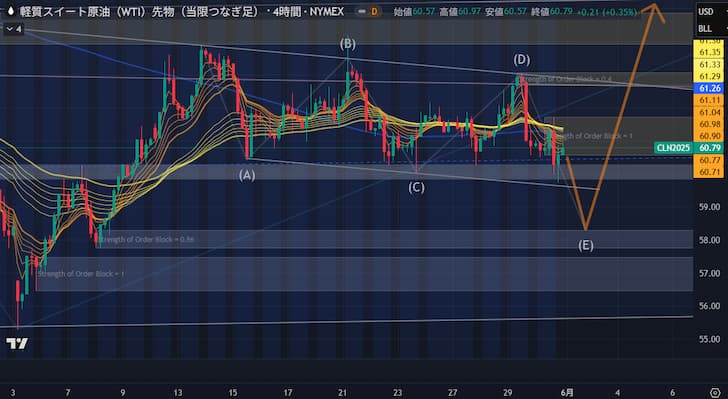Select the (C) wave label on chart
Screen dimensions: 728x399
point(416,188)
